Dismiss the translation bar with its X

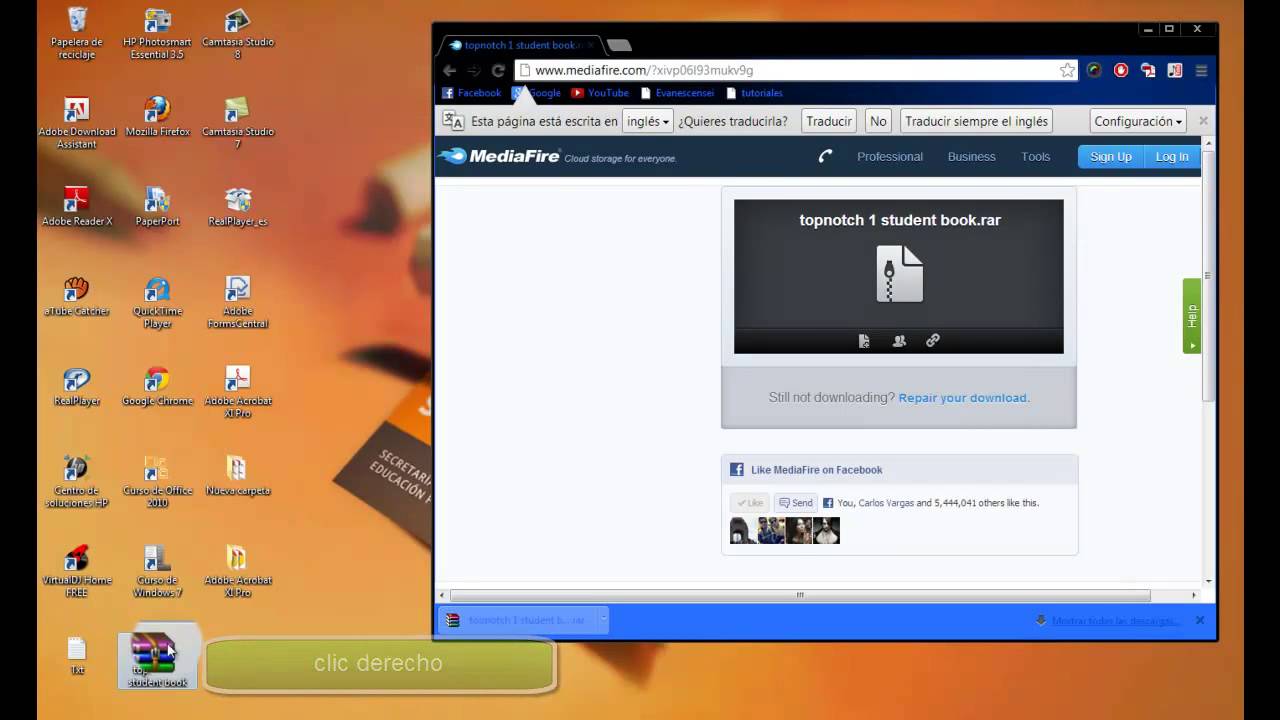(x=1203, y=121)
